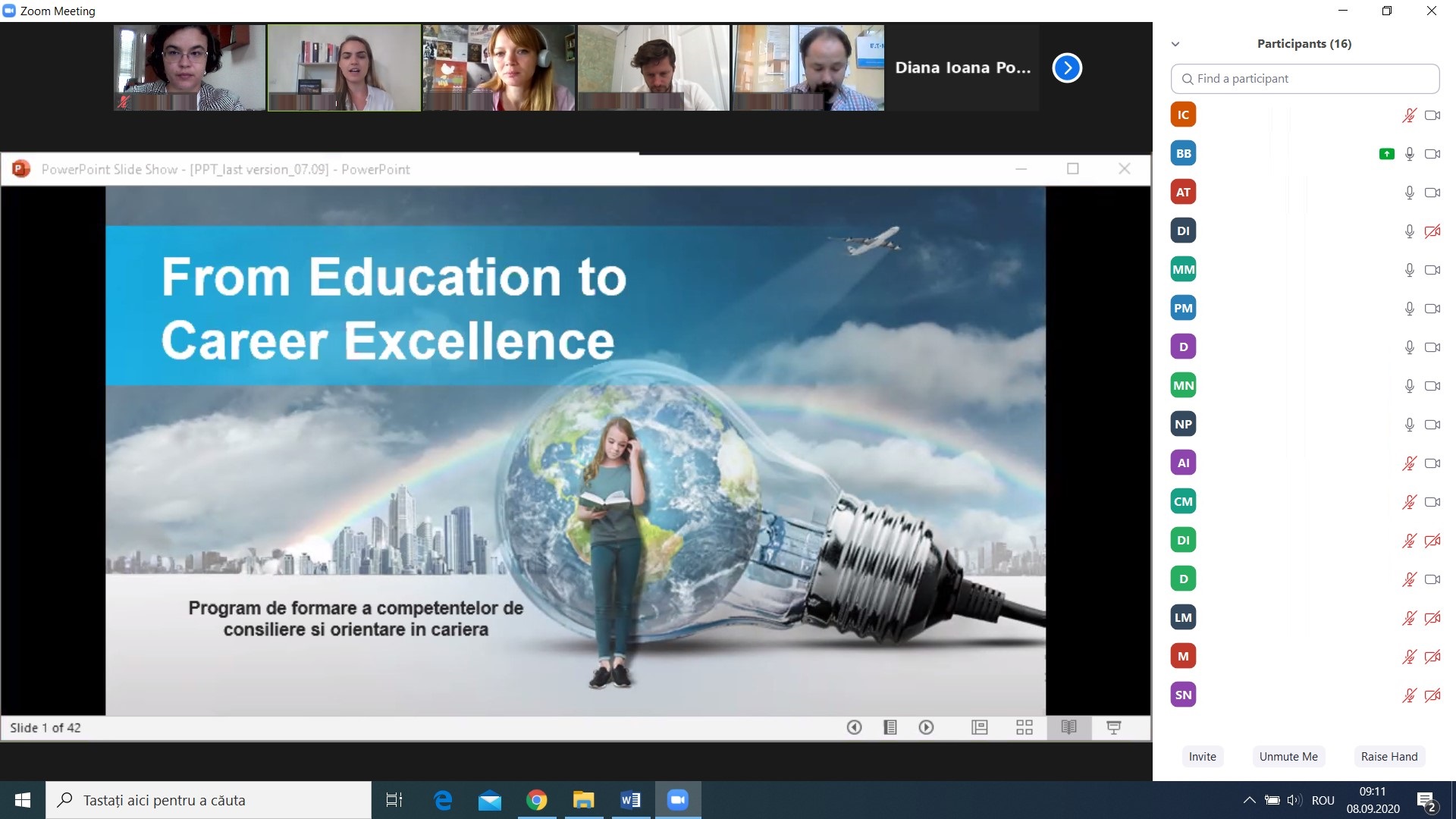This screenshot has height=819, width=1456.
Task: Click muted microphone icon in CM row
Action: click(x=1409, y=502)
